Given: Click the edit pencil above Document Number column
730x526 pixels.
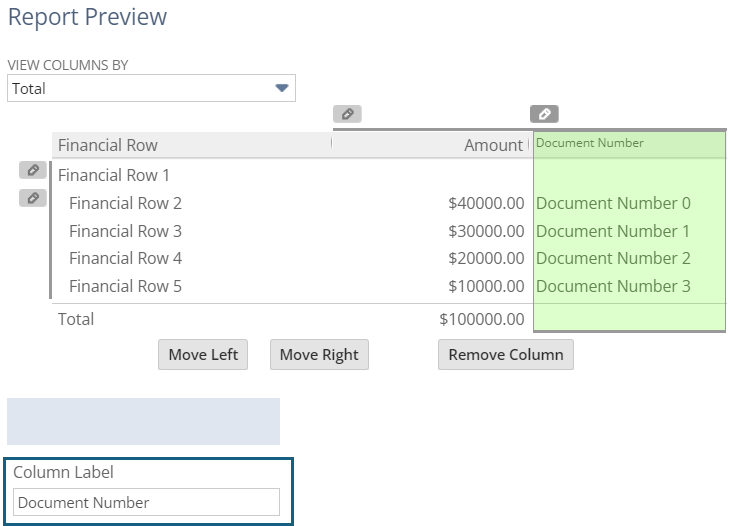Looking at the screenshot, I should [544, 114].
